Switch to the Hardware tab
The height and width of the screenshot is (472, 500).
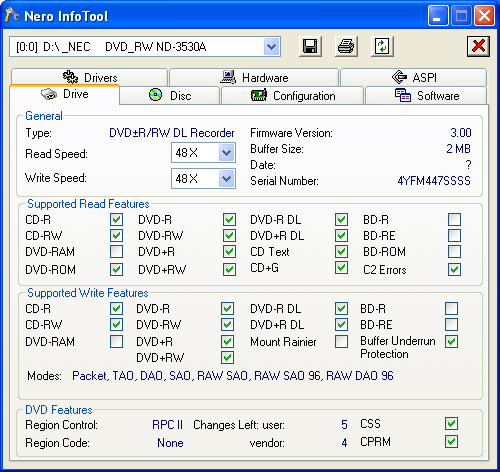point(254,77)
